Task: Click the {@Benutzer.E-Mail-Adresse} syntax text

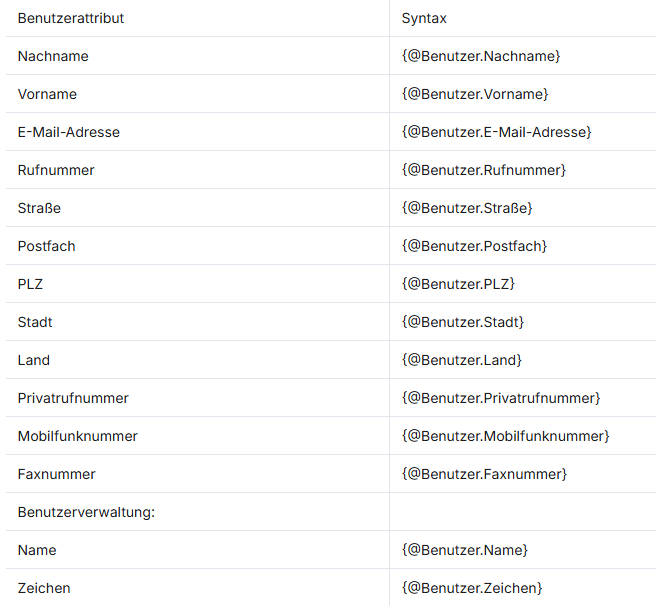Action: 496,132
